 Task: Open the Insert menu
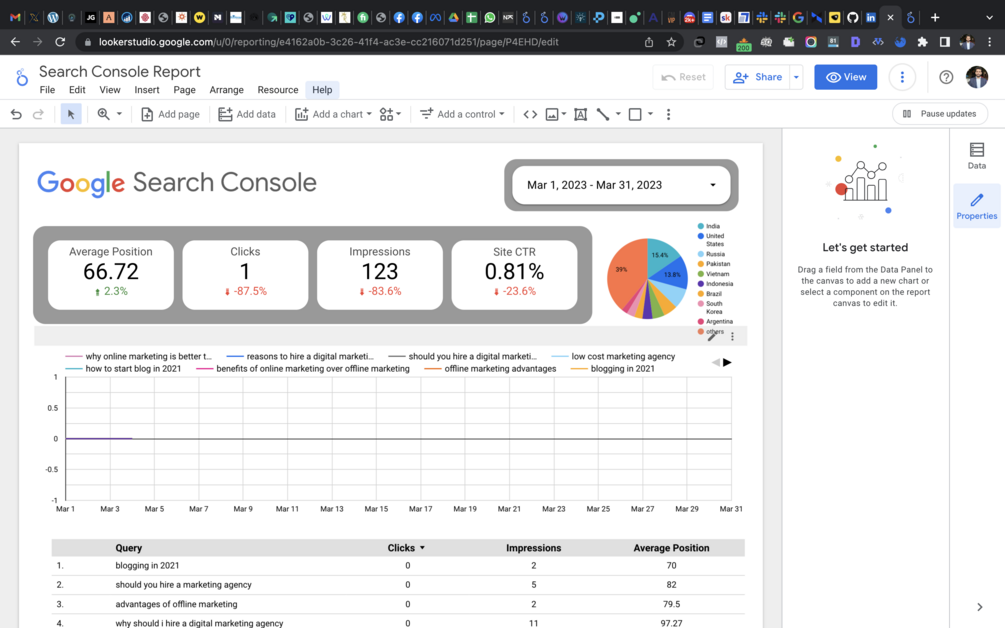(x=147, y=90)
